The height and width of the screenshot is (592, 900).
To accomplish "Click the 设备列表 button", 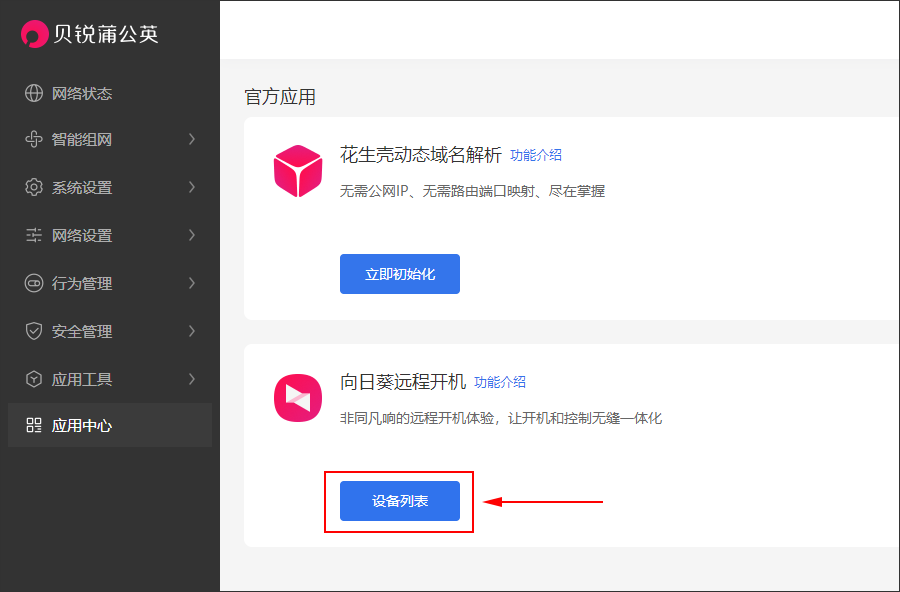I will [399, 501].
